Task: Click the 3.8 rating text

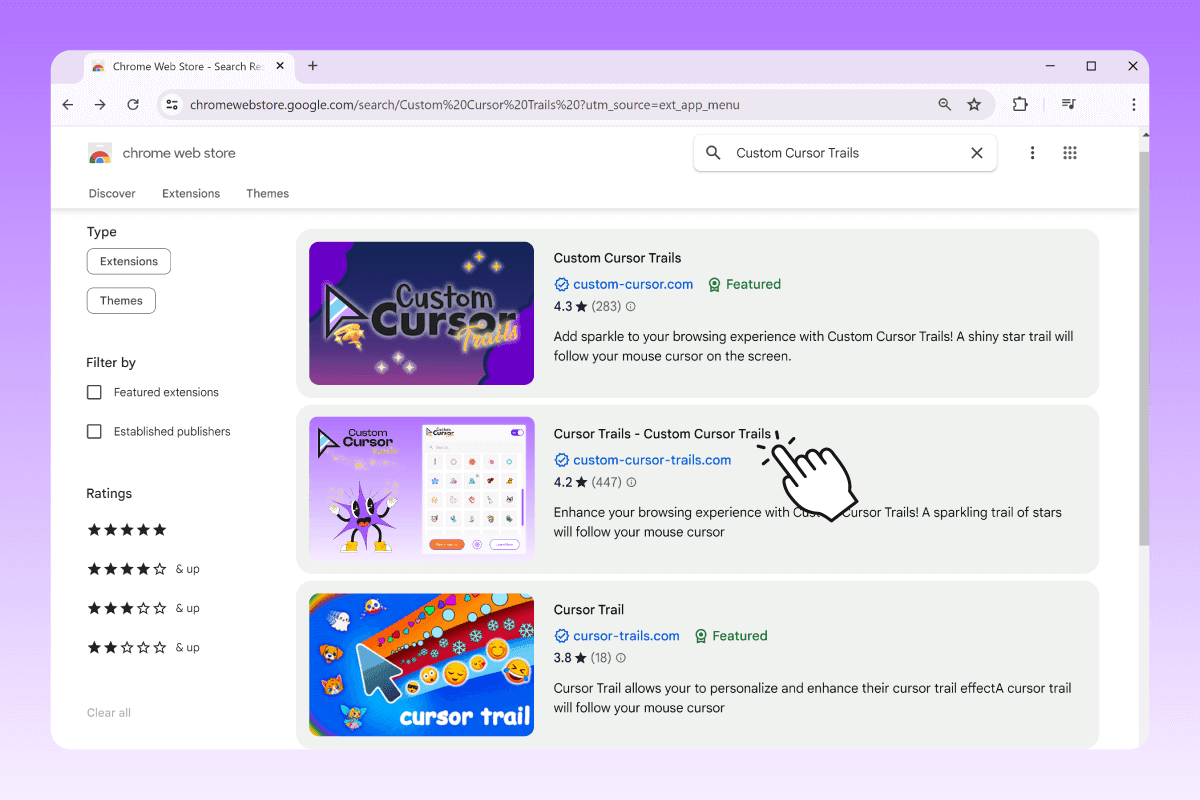Action: (563, 658)
